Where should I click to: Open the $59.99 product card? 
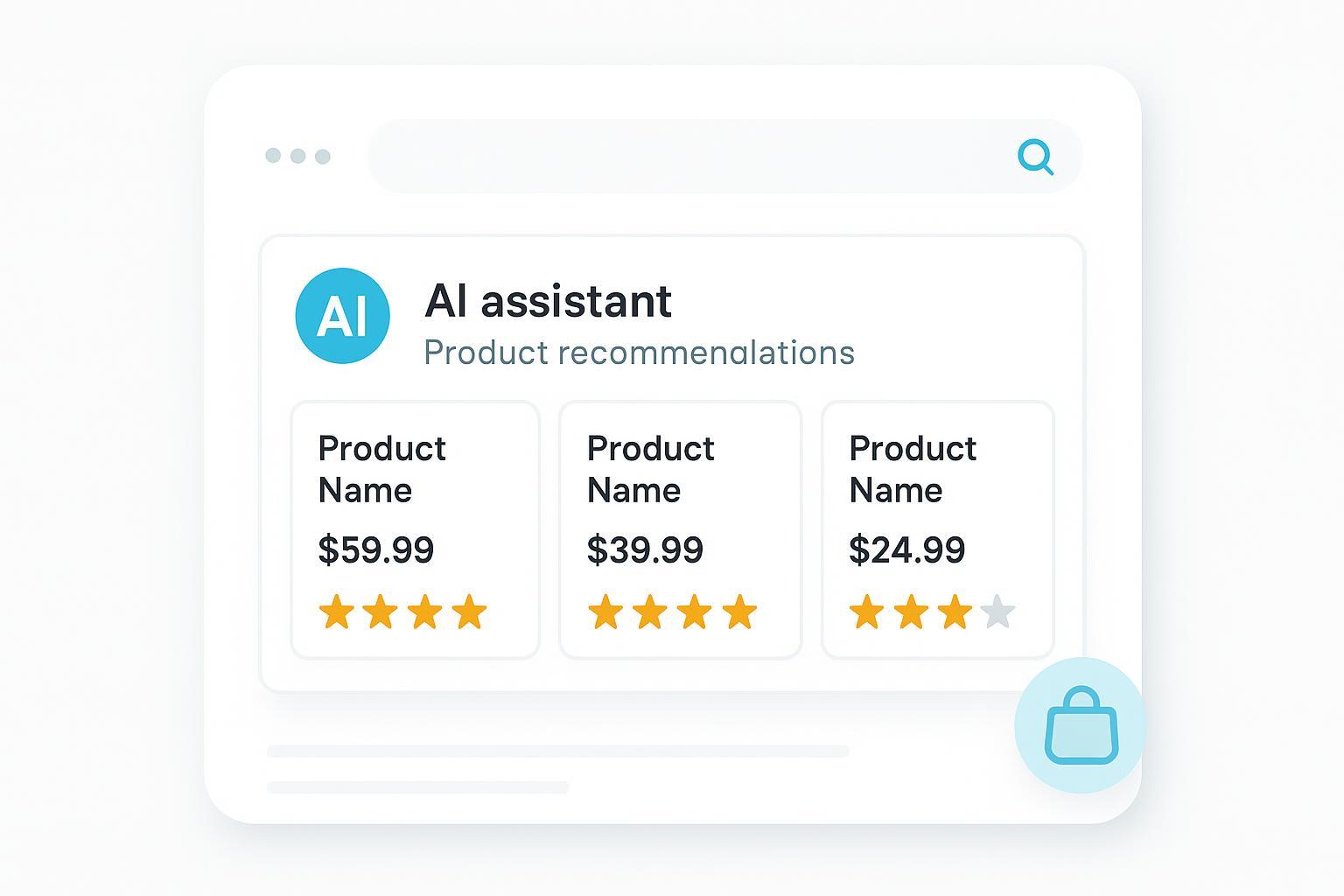[x=415, y=529]
